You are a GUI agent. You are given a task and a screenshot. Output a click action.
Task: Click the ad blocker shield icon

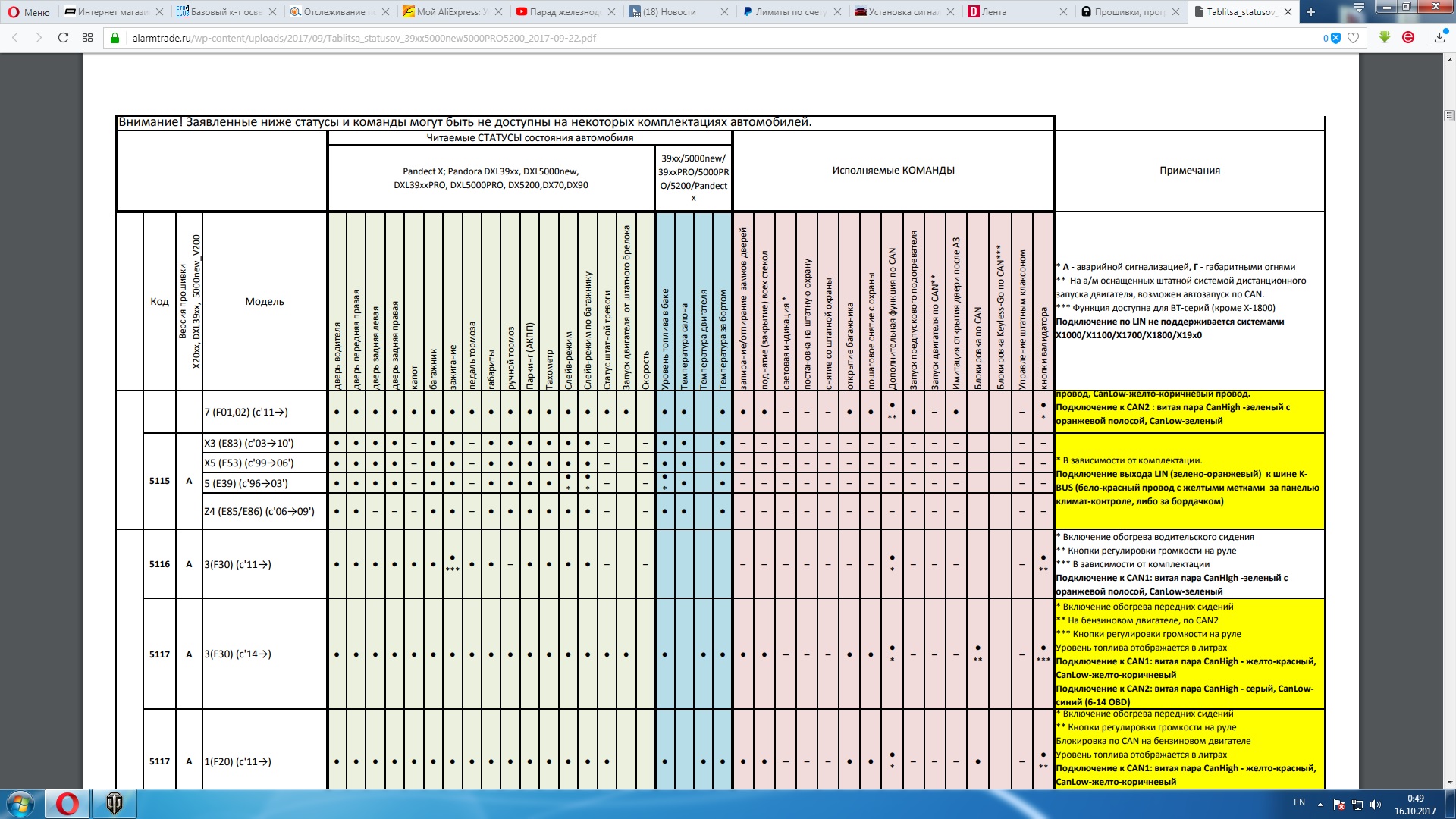click(1335, 38)
